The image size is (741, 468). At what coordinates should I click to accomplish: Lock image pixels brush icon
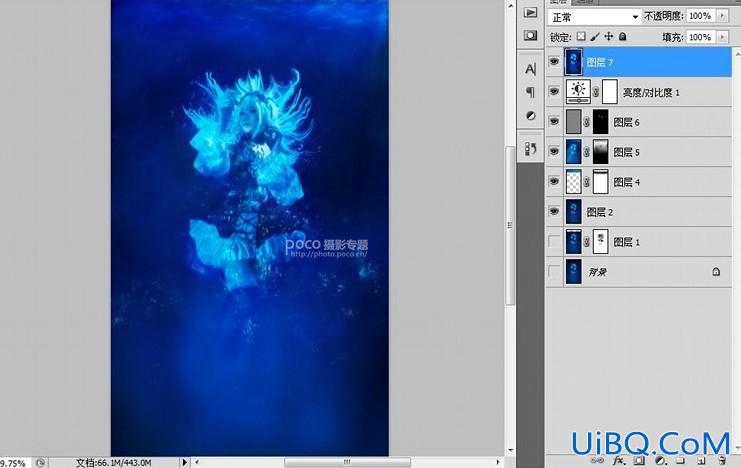point(595,36)
